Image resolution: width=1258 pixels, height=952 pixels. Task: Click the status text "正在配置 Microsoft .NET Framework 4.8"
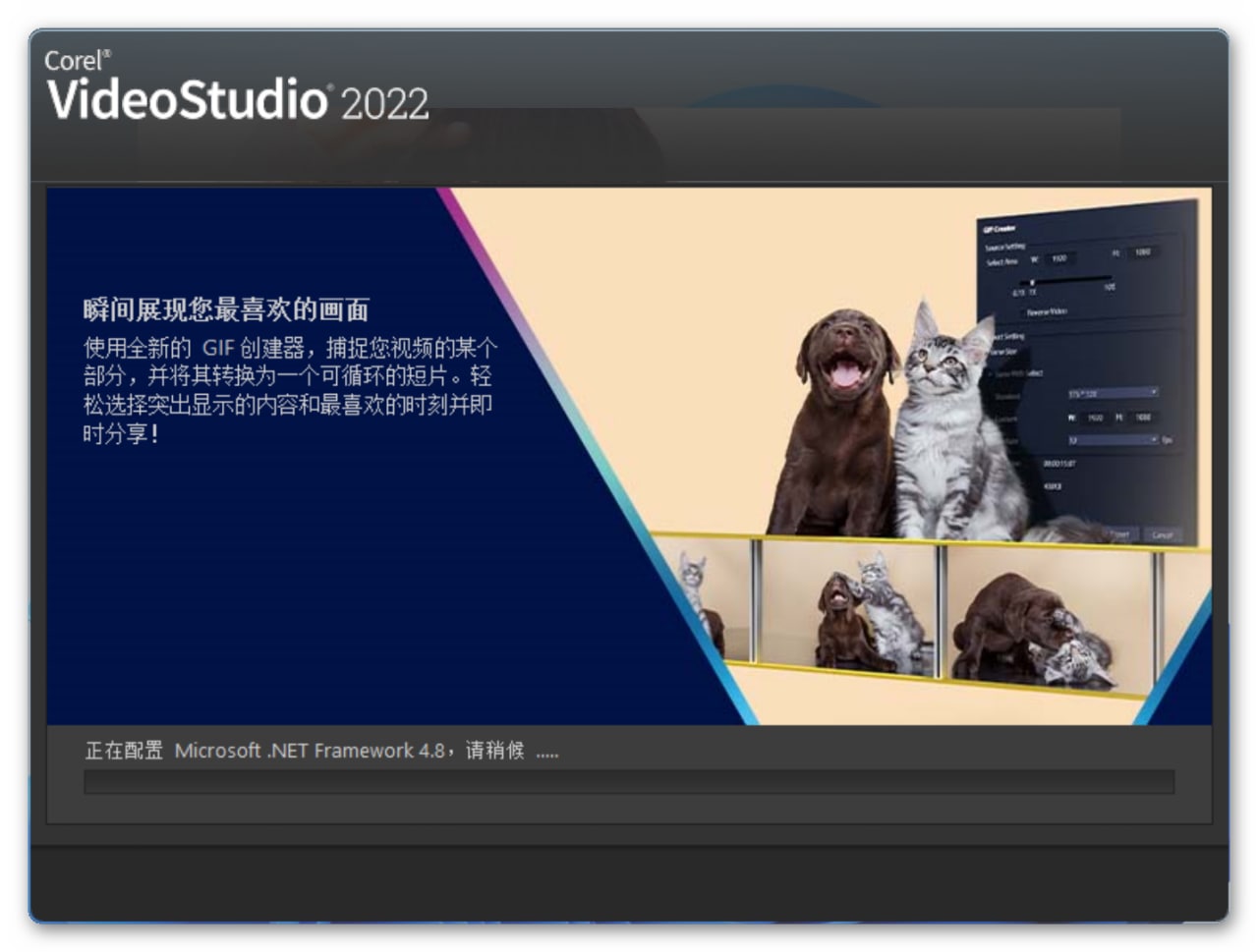pos(265,751)
